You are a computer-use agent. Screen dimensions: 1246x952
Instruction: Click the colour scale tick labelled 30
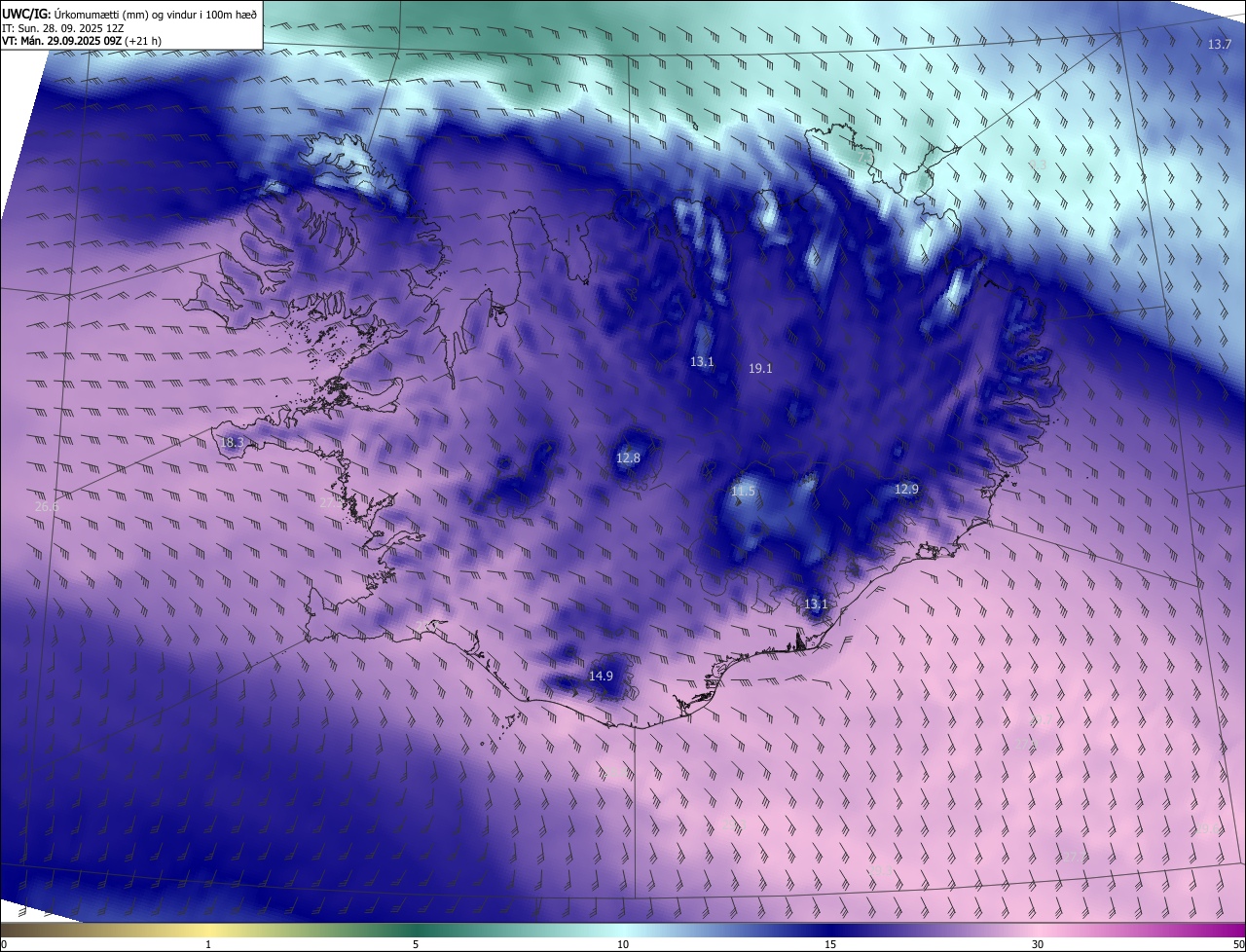(x=1038, y=945)
